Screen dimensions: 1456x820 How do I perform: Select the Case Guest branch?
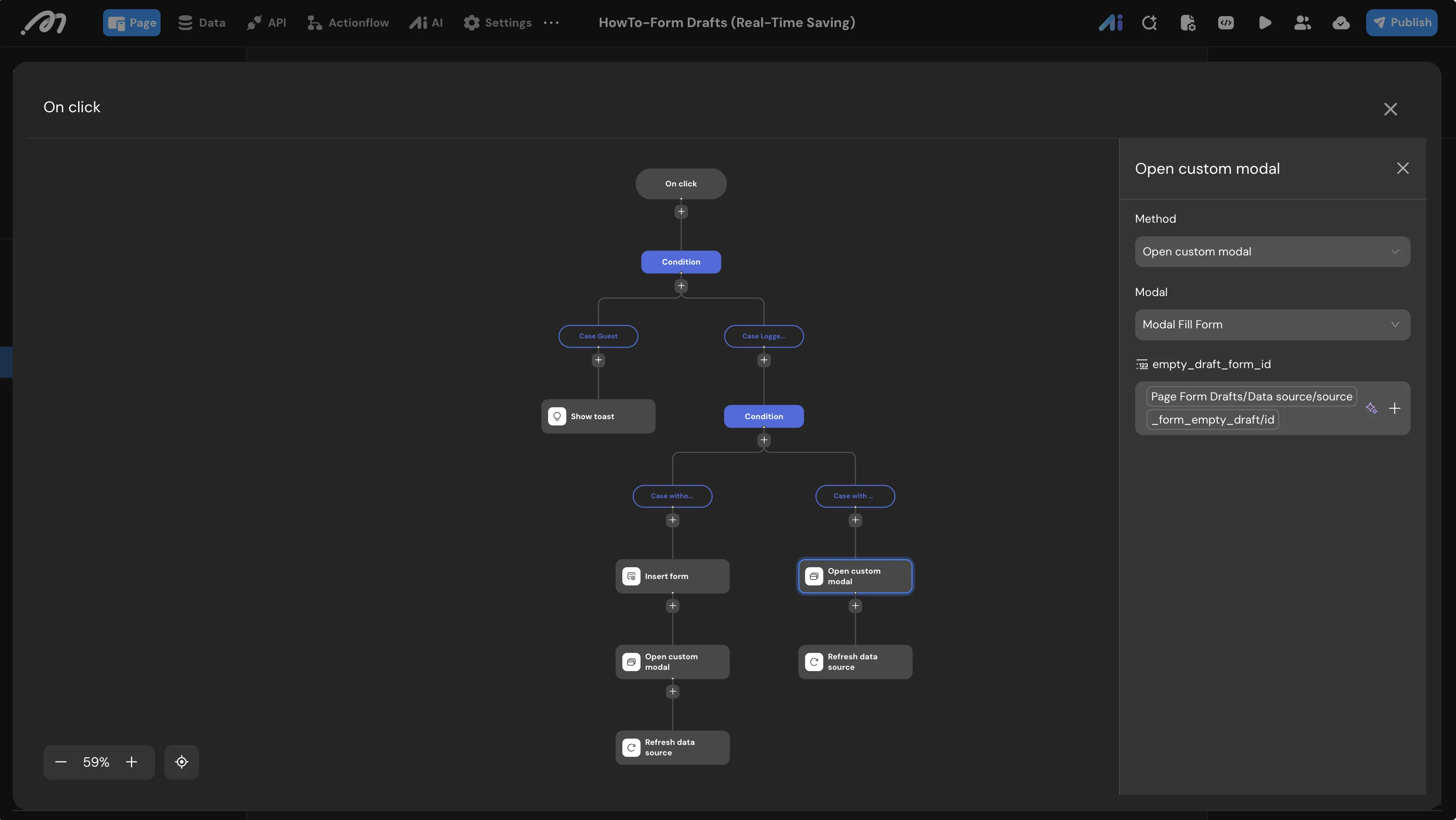click(x=598, y=336)
